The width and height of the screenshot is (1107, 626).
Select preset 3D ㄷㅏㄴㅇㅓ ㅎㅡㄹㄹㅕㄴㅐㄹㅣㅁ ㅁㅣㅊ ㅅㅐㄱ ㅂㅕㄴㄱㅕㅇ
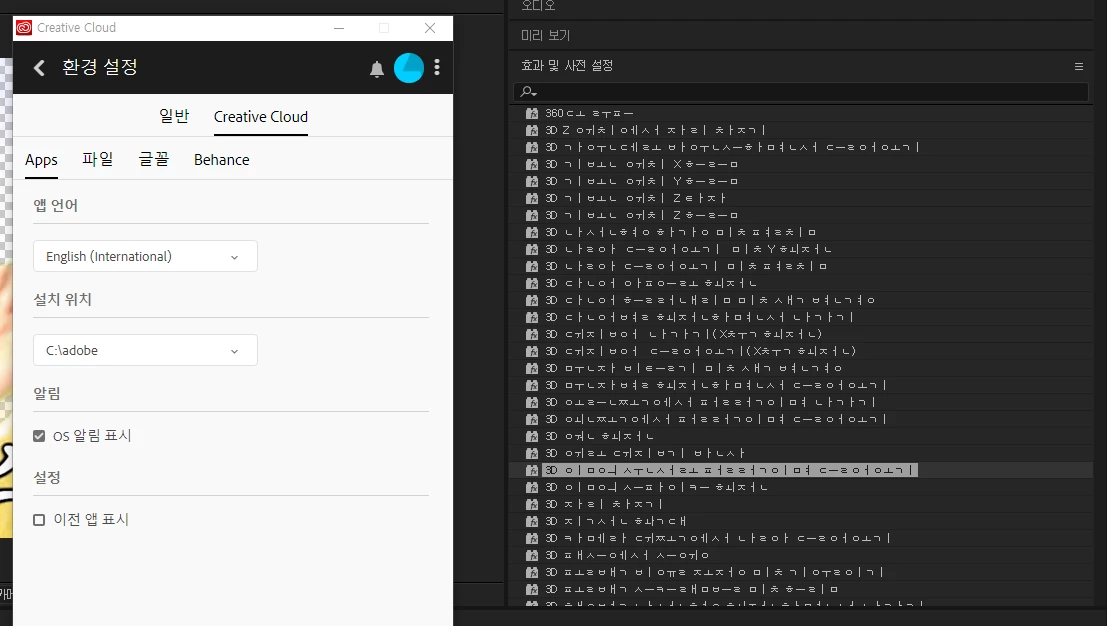pyautogui.click(x=710, y=300)
